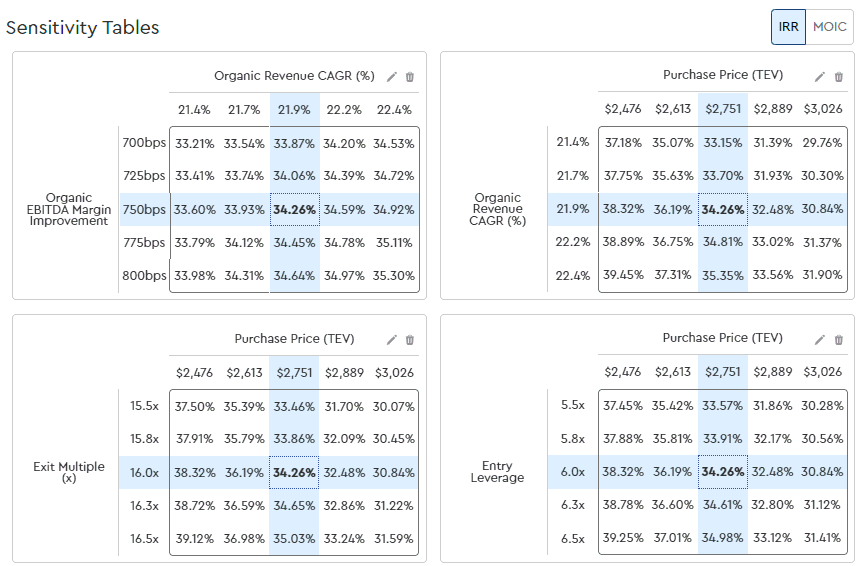Edit the Entry Leverage sensitivity table
862x566 pixels.
tap(820, 340)
